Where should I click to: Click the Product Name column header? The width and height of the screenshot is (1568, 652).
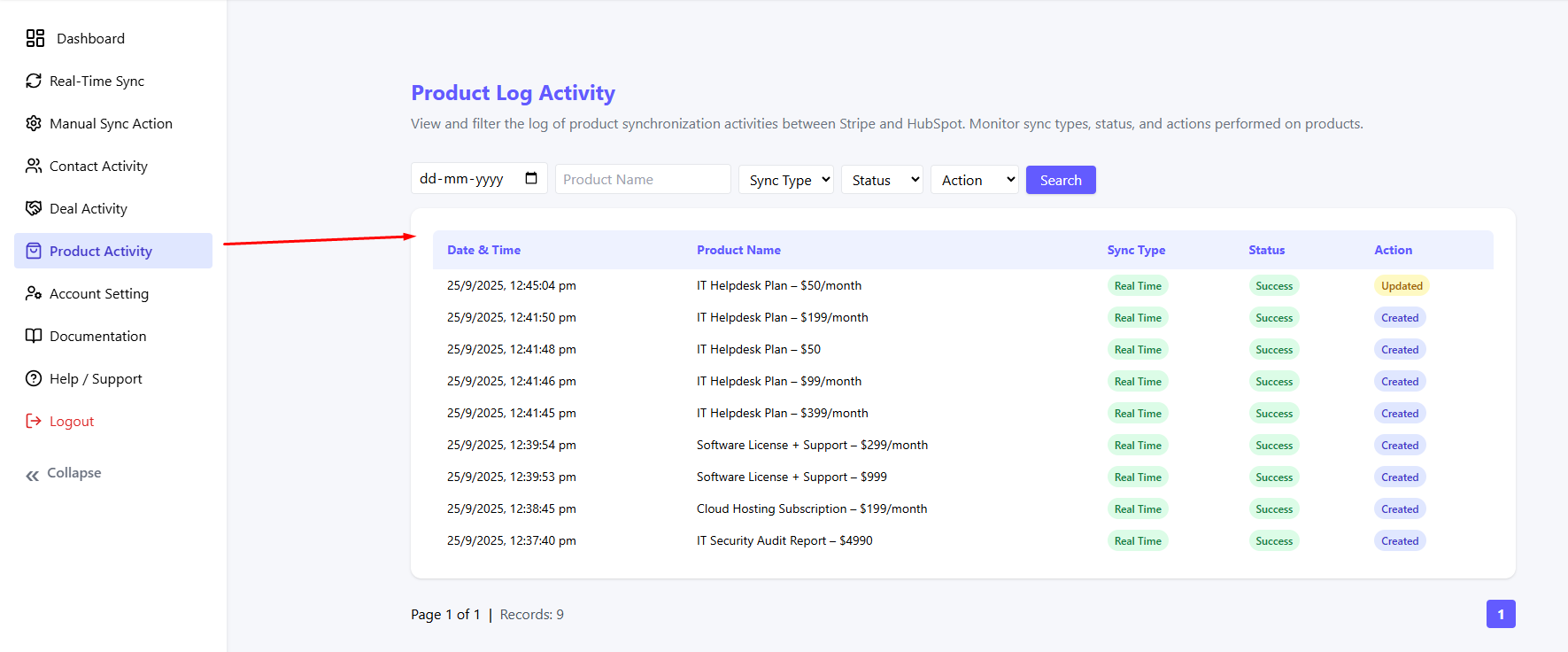pyautogui.click(x=738, y=250)
